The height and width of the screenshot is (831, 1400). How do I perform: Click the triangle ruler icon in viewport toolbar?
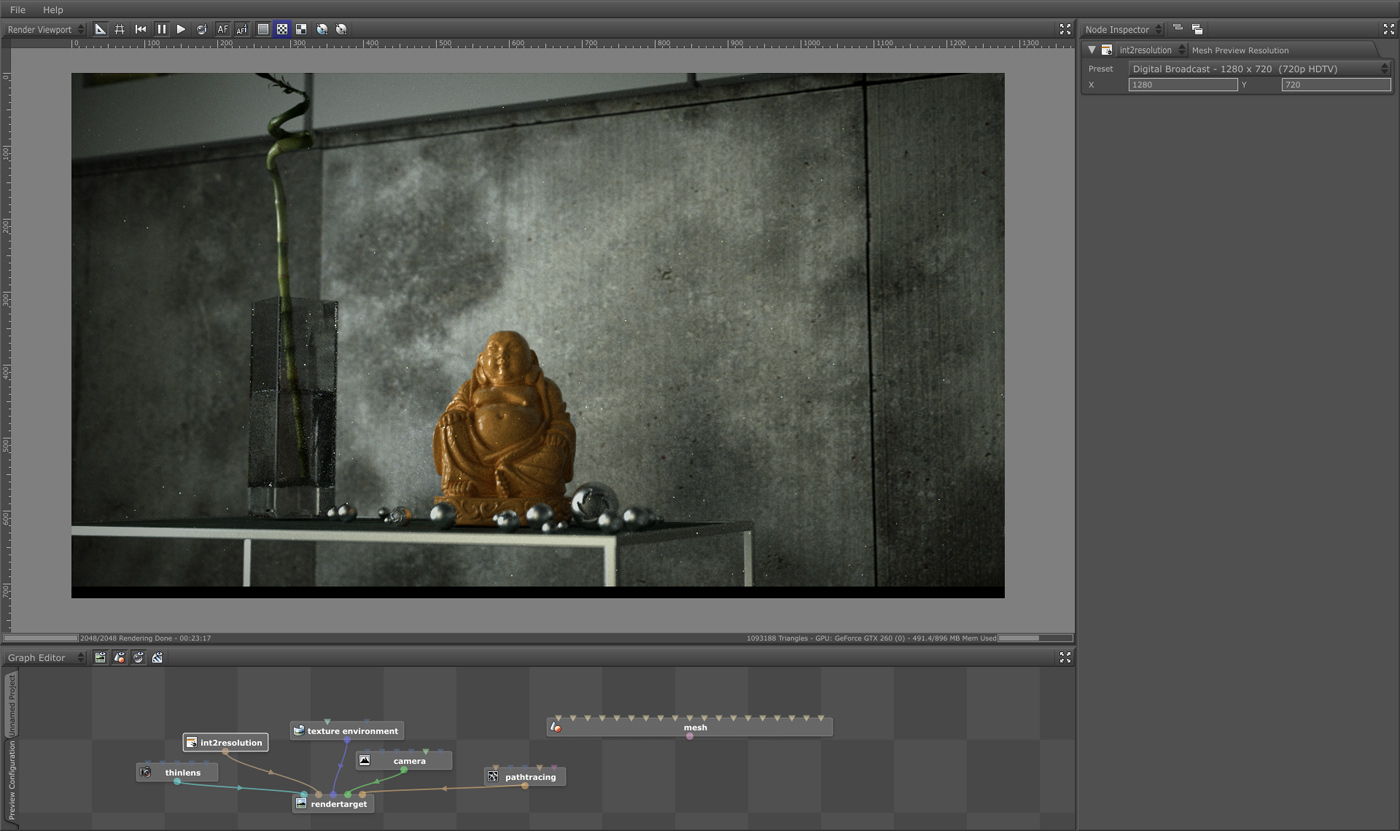pos(100,29)
